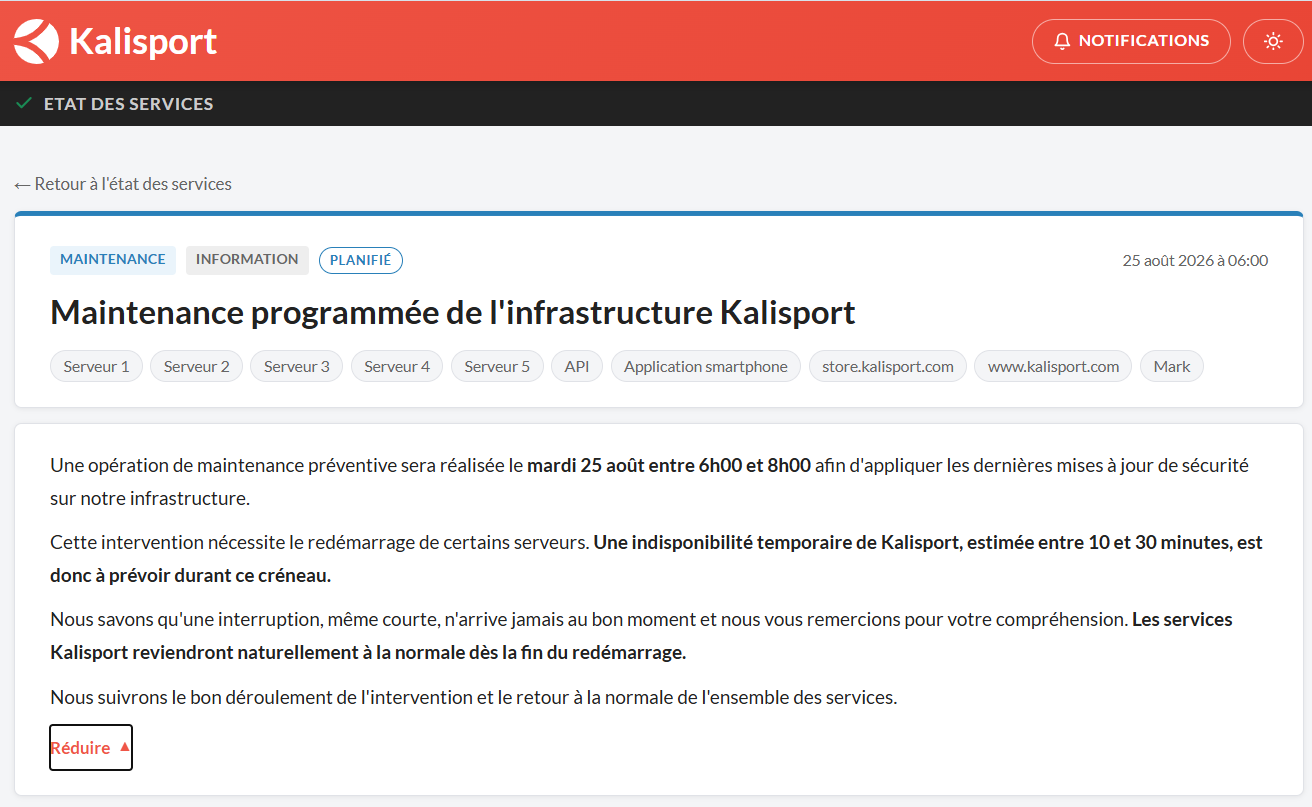Select the www.kalisport.com chip
The width and height of the screenshot is (1312, 807).
pyautogui.click(x=1053, y=367)
